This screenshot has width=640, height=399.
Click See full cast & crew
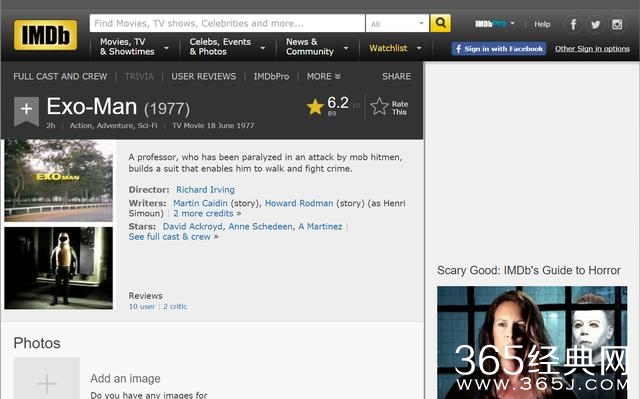click(169, 237)
